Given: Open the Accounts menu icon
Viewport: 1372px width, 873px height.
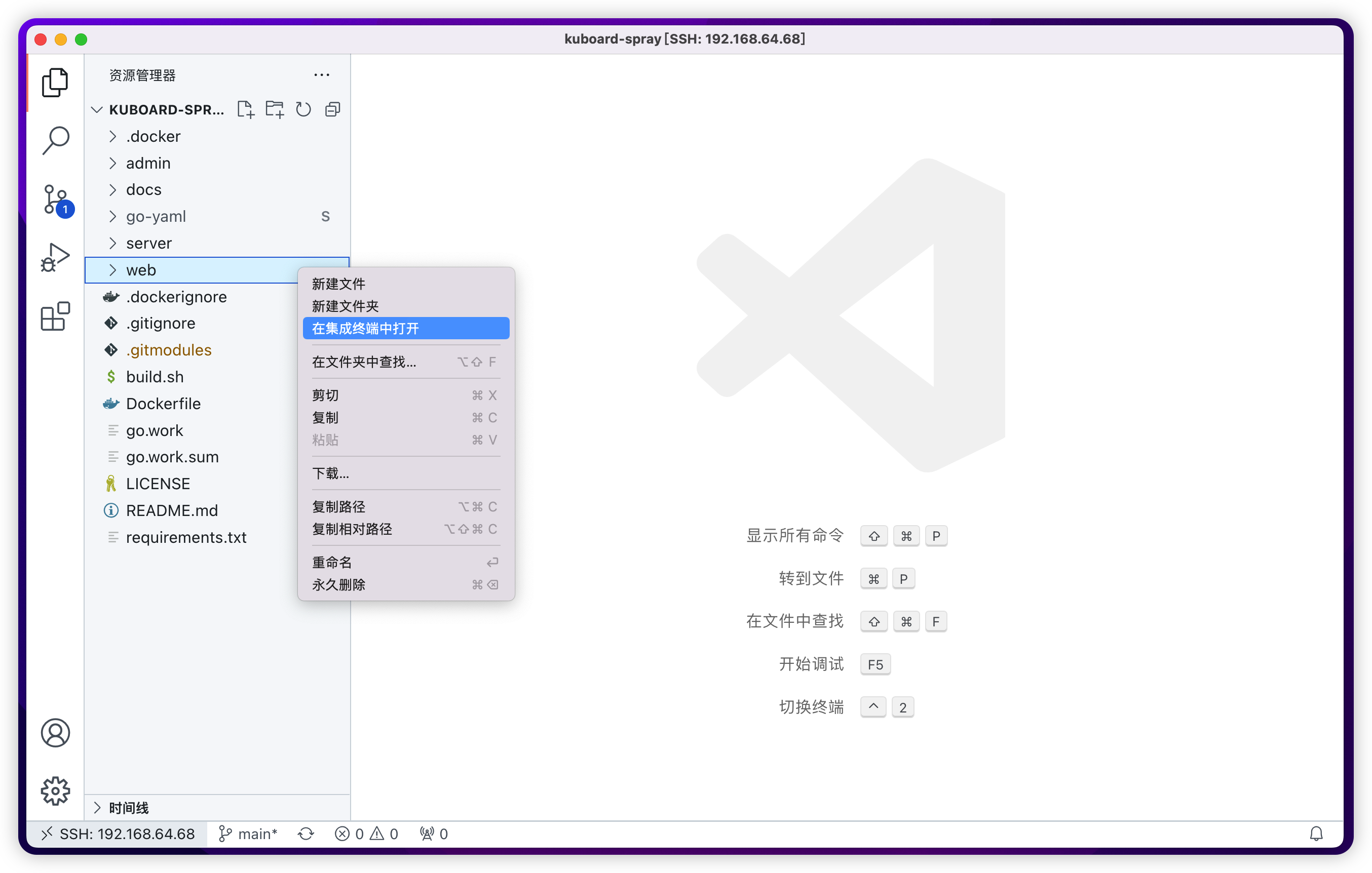Looking at the screenshot, I should (55, 732).
